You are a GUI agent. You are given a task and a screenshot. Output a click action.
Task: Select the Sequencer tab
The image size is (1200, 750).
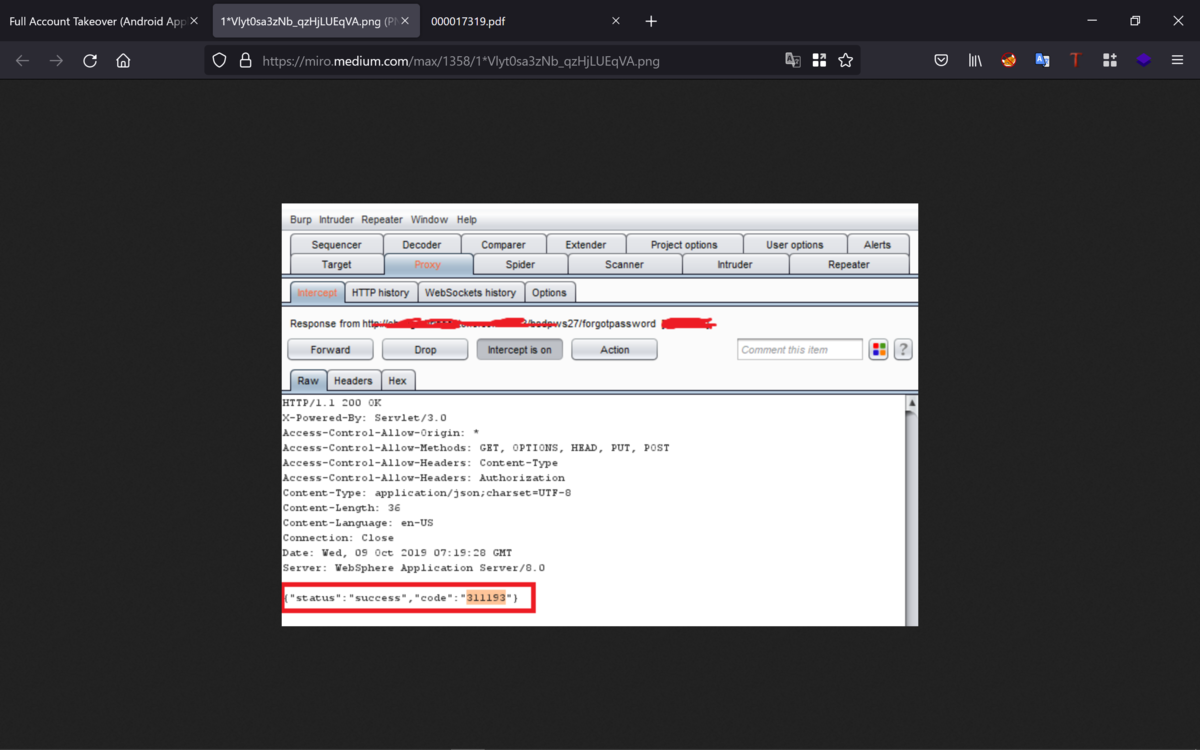[x=337, y=245]
